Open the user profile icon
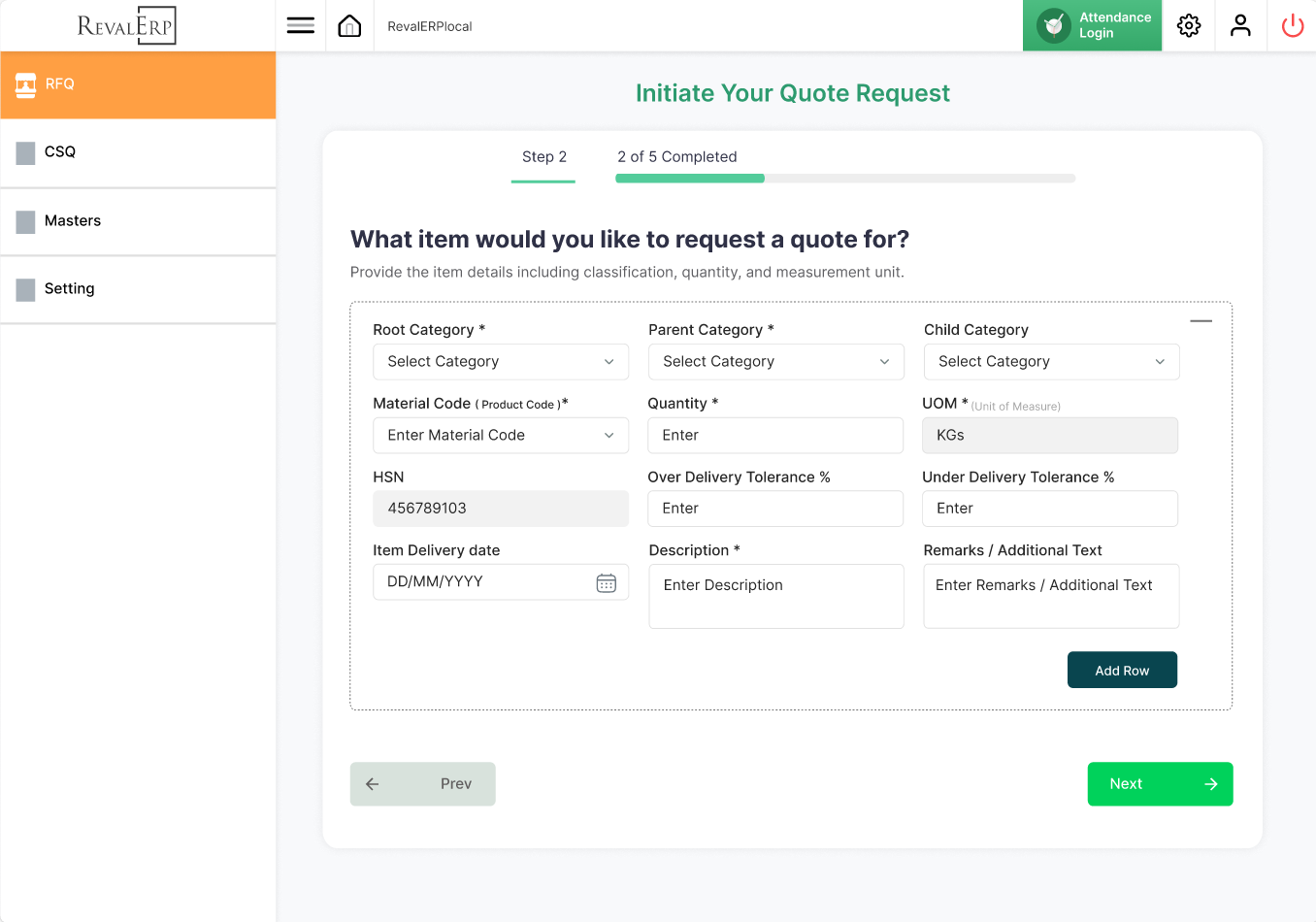The image size is (1316, 922). [1240, 26]
